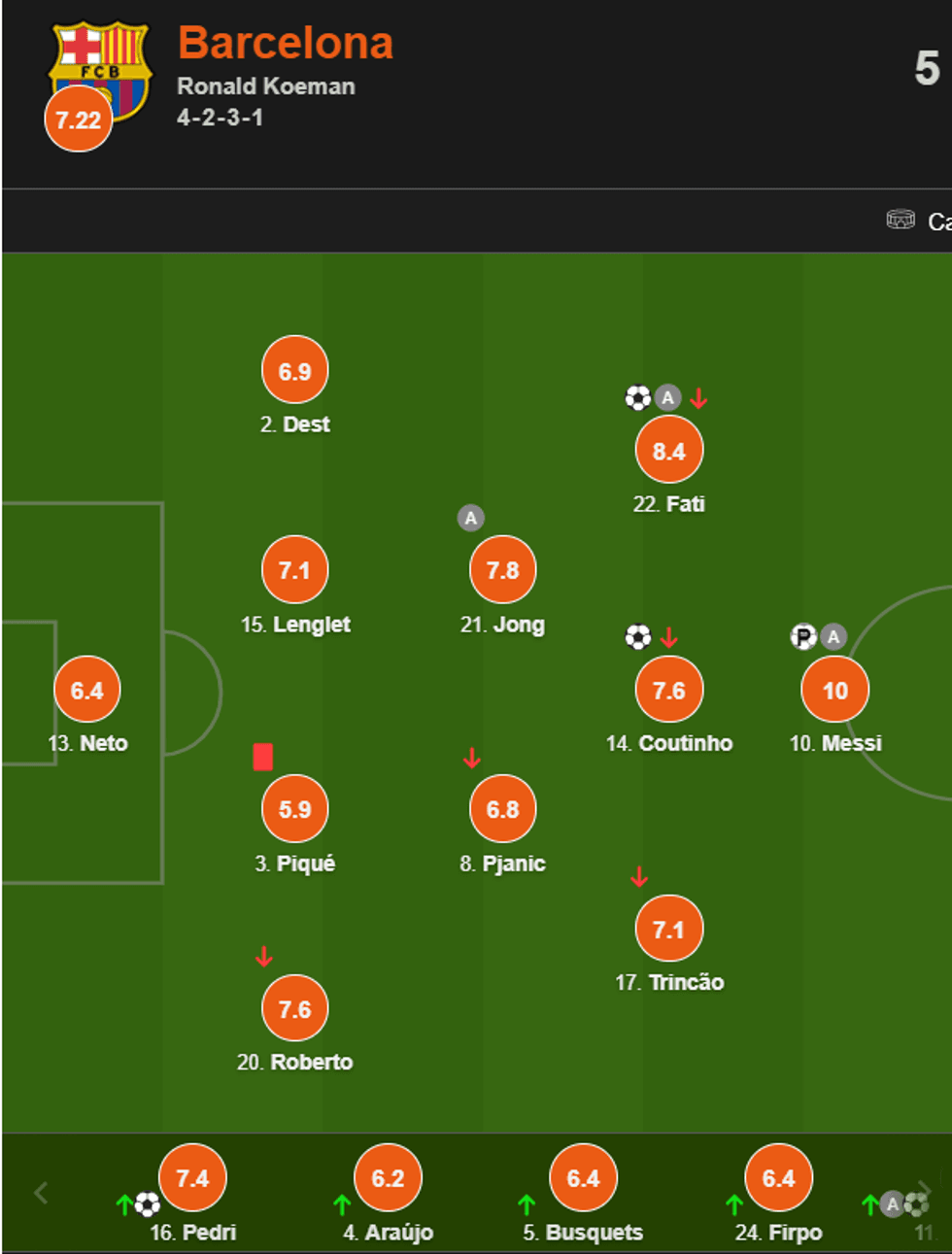This screenshot has height=1254, width=952.
Task: Click the substitution arrow above Pjanic
Action: 472,758
